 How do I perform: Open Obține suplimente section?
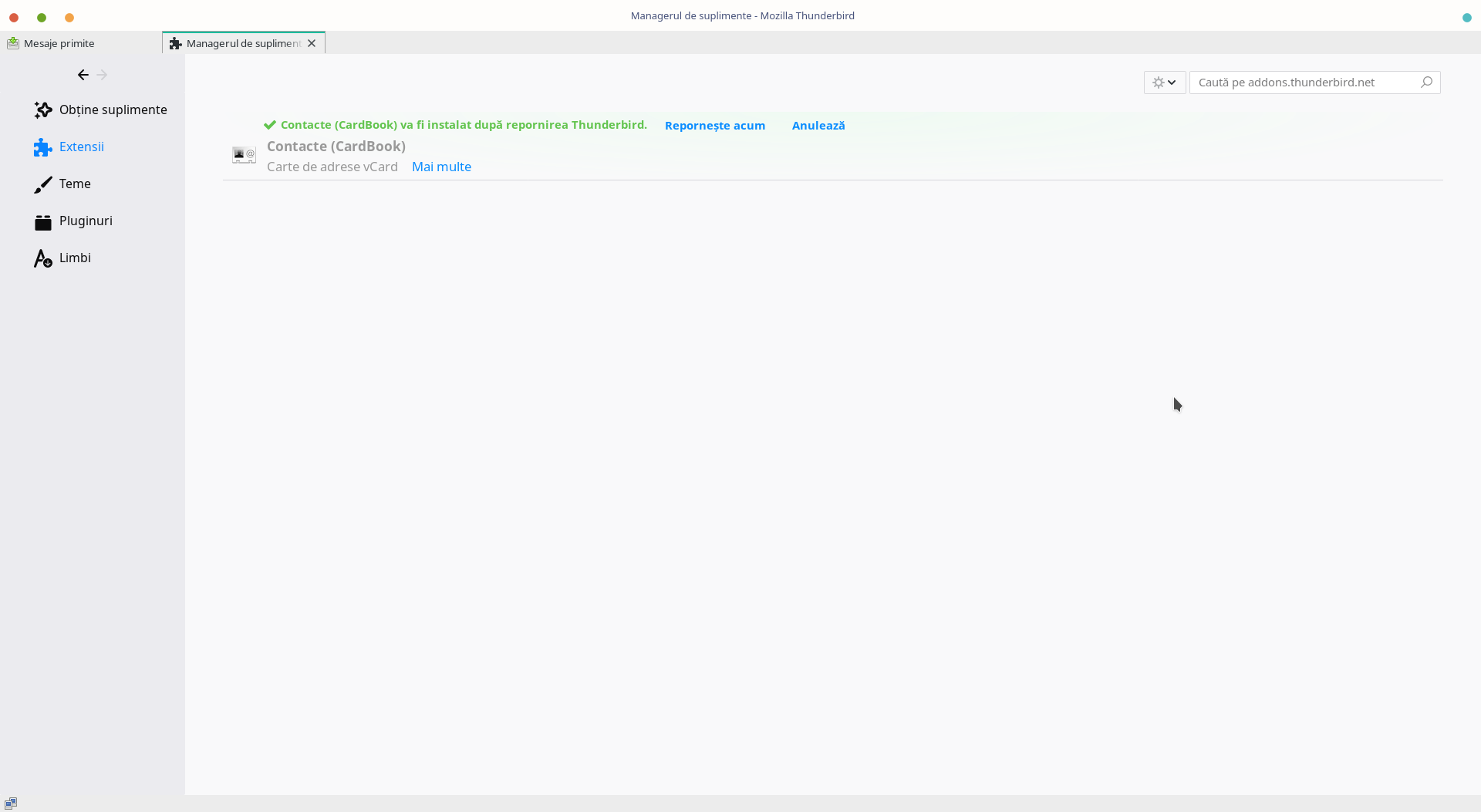100,110
